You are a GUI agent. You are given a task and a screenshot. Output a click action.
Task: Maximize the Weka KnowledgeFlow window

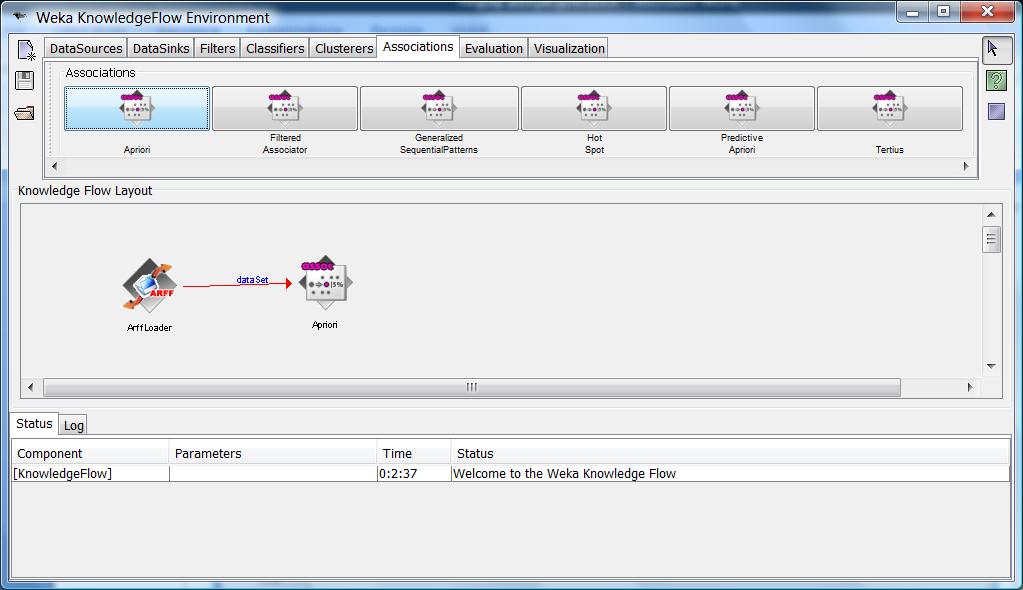pos(943,12)
